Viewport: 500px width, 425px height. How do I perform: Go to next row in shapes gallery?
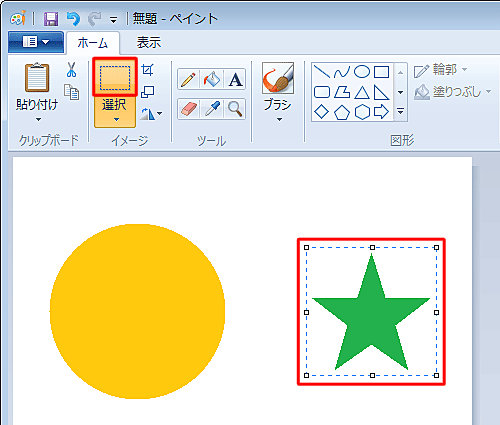[401, 92]
